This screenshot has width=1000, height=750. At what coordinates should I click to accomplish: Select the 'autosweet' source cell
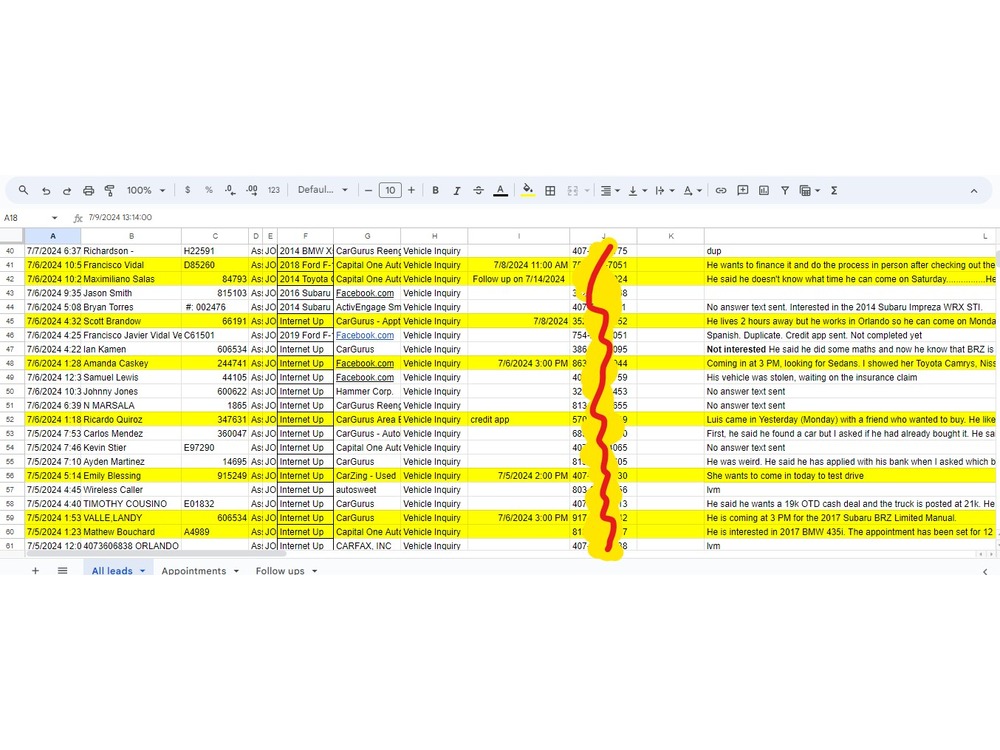(367, 490)
